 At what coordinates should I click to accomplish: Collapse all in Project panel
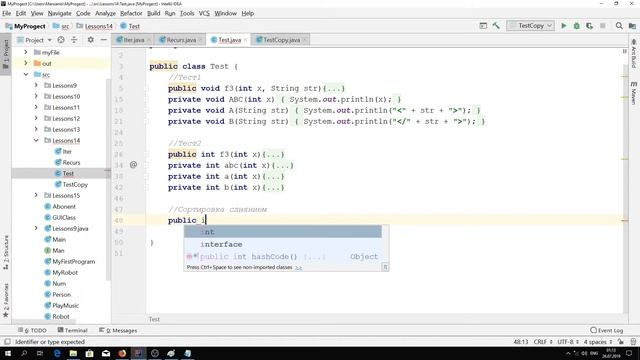click(74, 40)
